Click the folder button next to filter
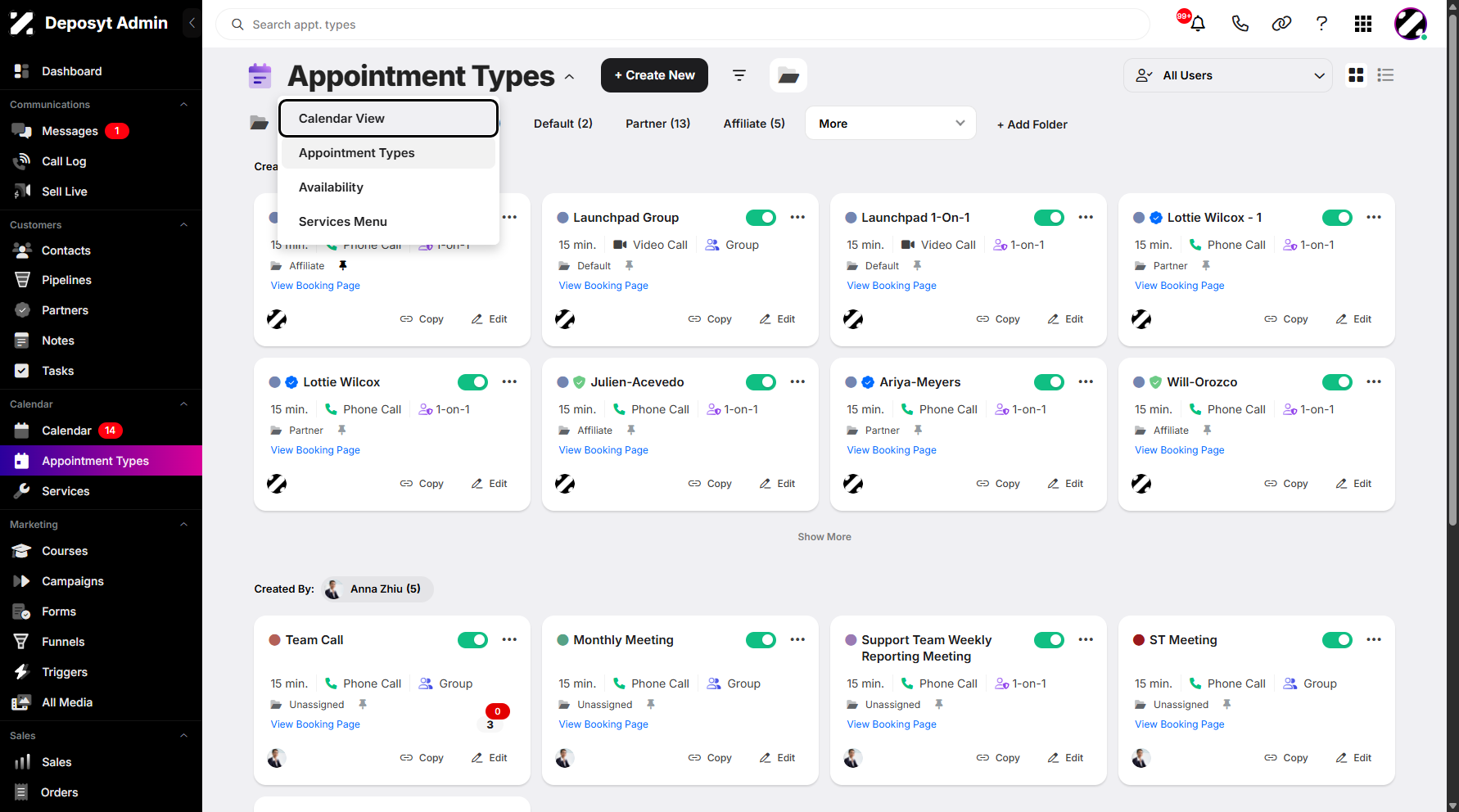Image resolution: width=1459 pixels, height=812 pixels. pos(788,75)
